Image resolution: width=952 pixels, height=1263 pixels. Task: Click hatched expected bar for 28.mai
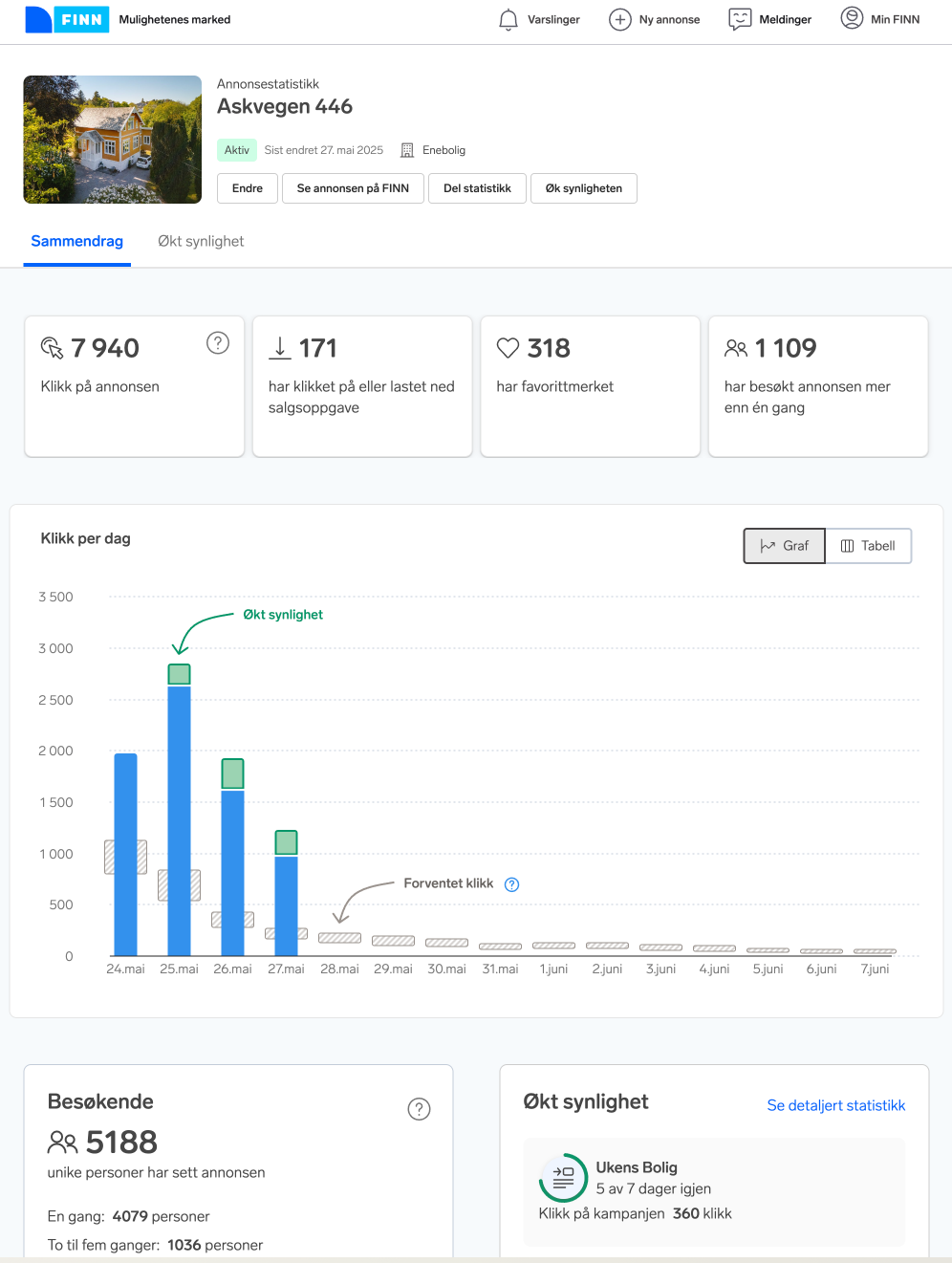(339, 938)
